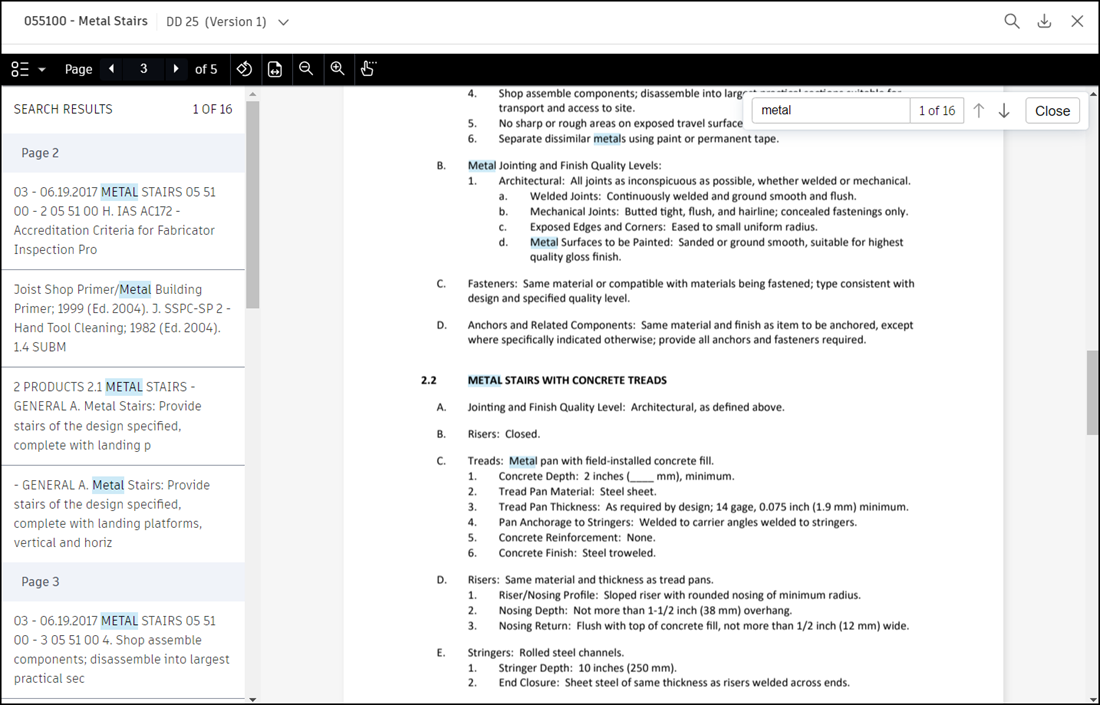Zoom out of the document

coord(306,69)
